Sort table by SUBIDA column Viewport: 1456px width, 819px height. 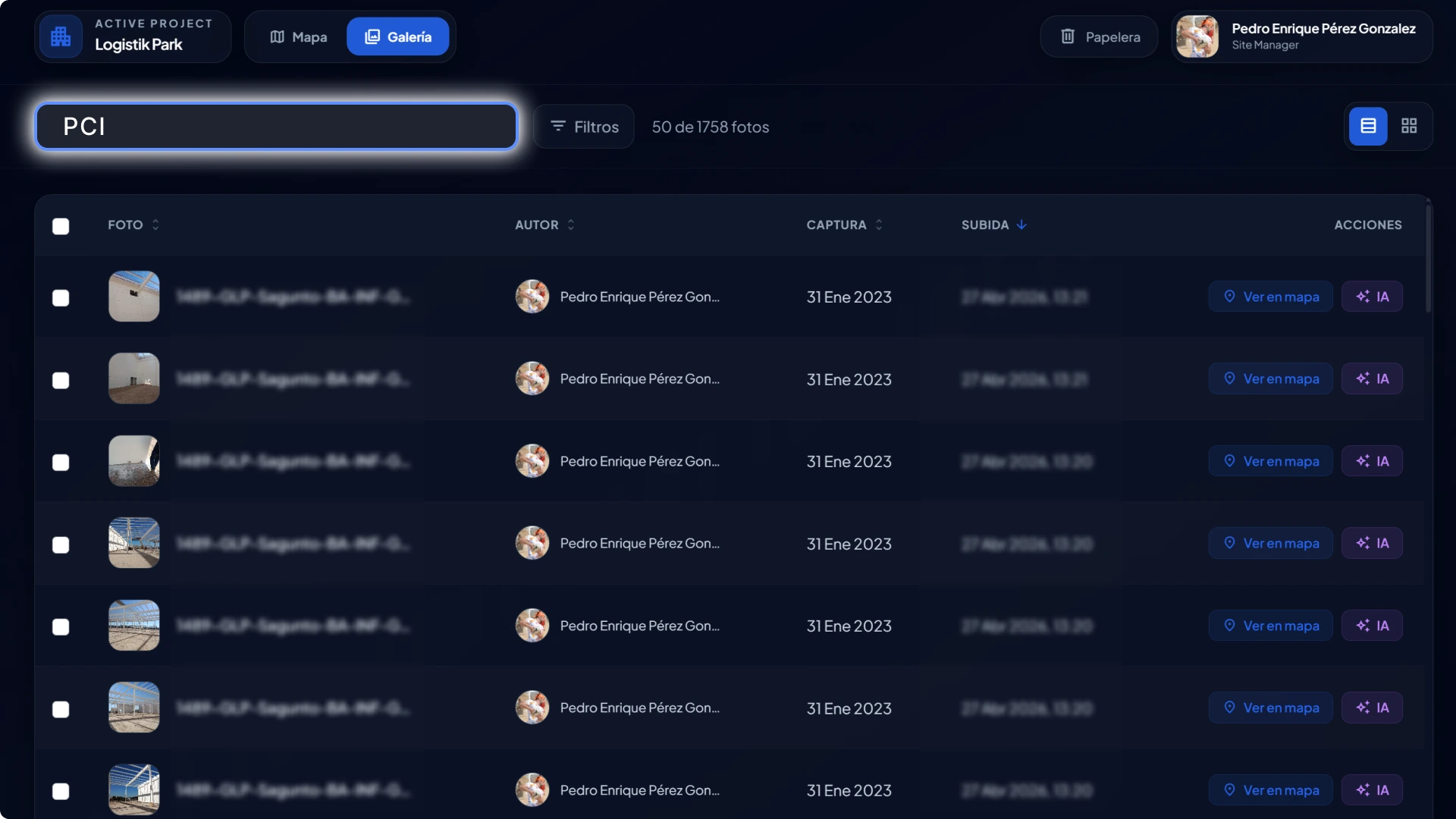point(993,224)
